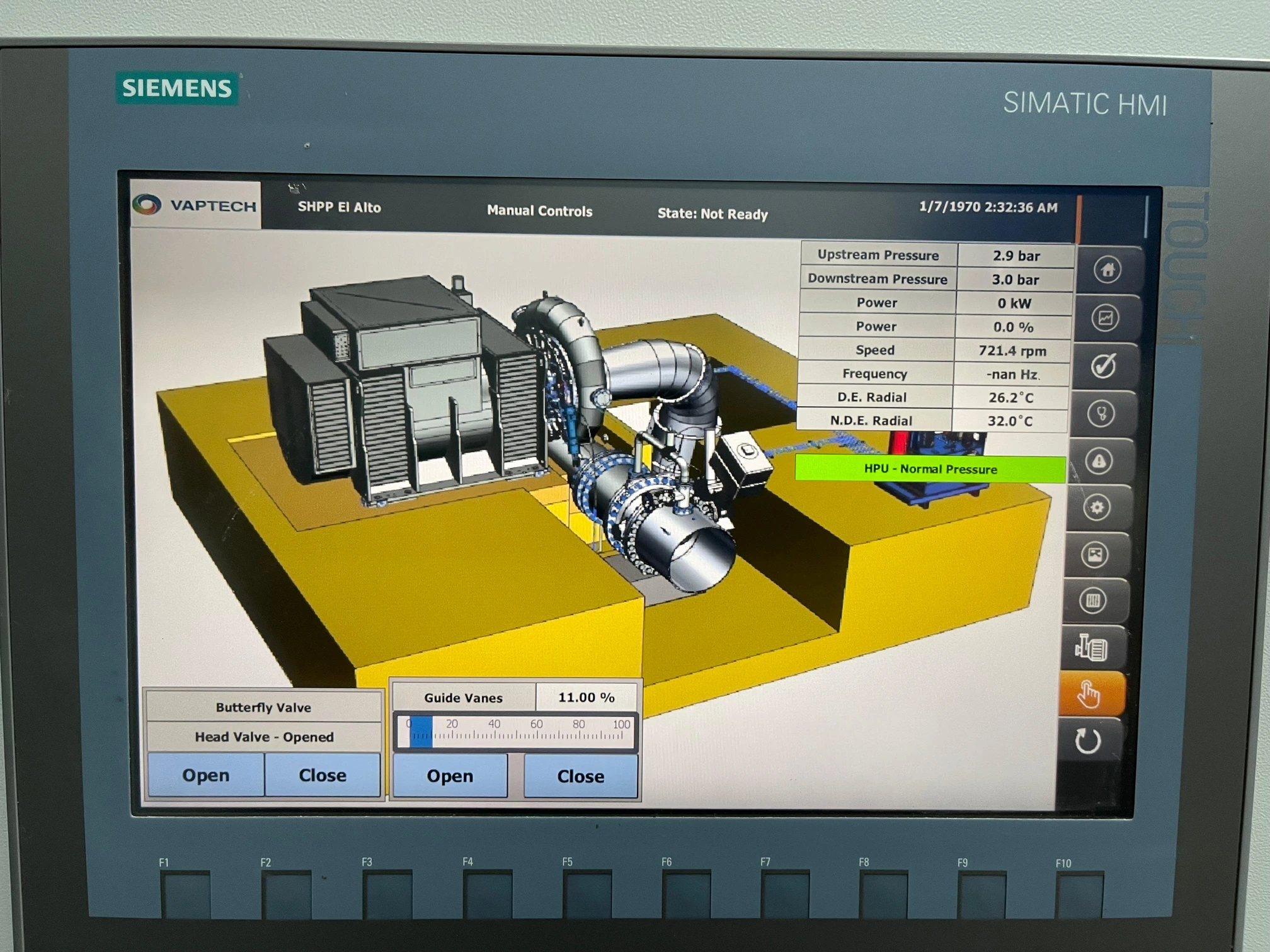Image resolution: width=1270 pixels, height=952 pixels.
Task: Click the Speed label
Action: click(x=875, y=350)
